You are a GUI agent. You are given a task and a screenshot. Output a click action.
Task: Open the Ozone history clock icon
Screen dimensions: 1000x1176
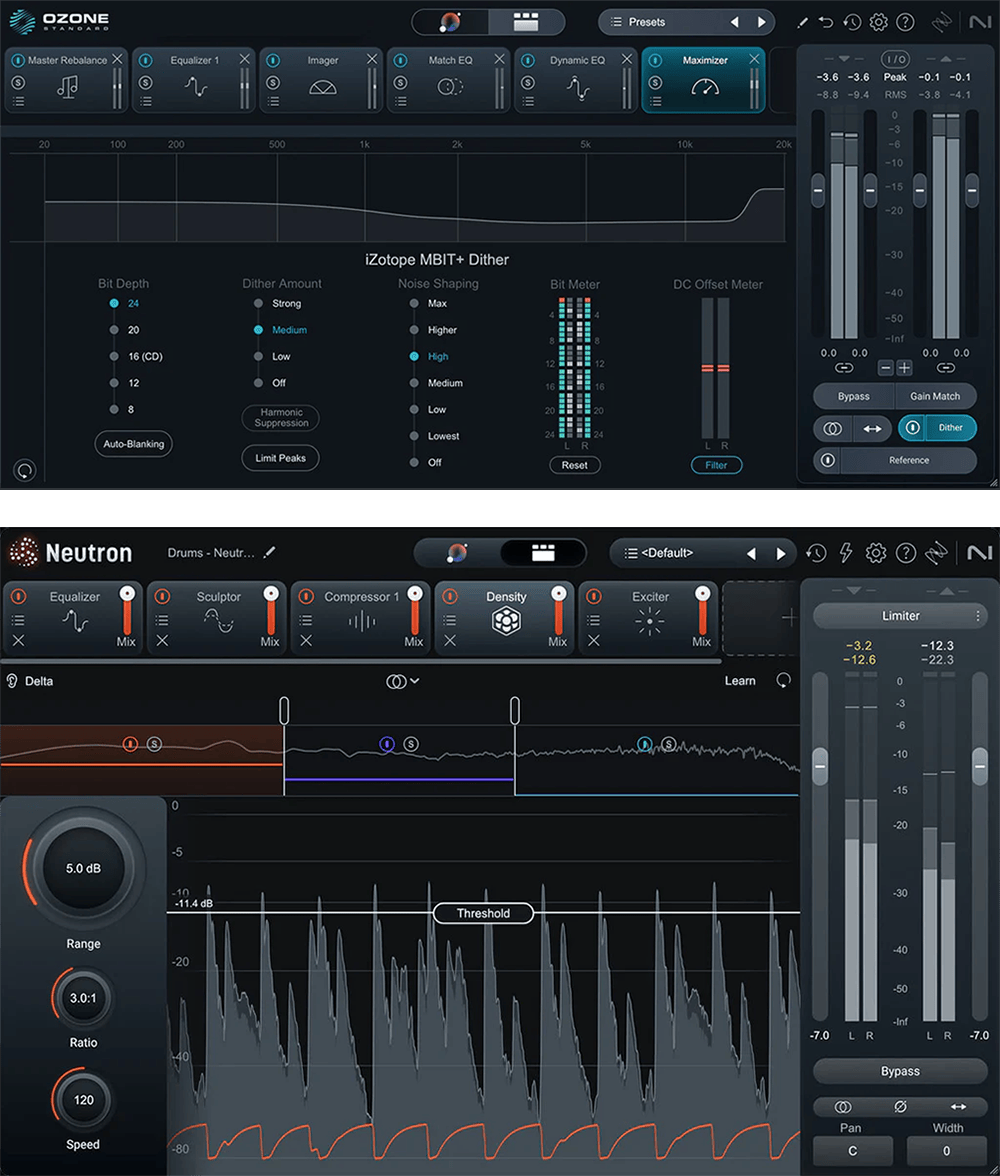pos(852,22)
